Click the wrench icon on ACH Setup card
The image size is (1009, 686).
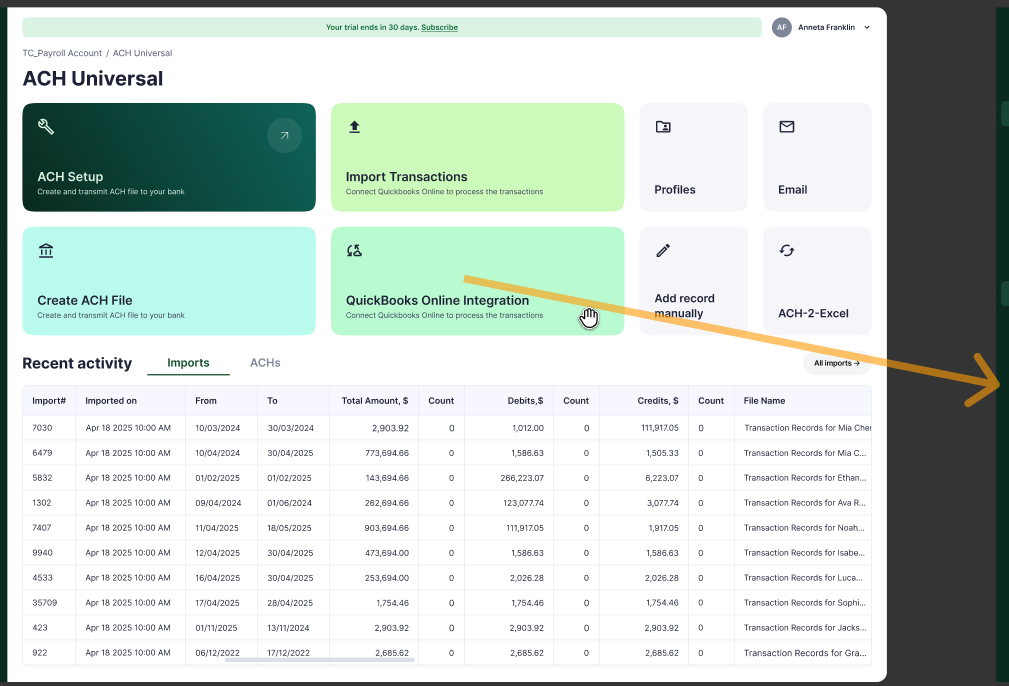[46, 126]
